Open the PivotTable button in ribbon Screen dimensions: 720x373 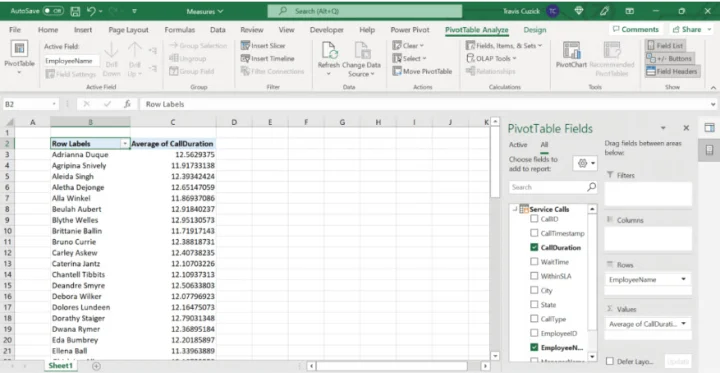tap(19, 58)
